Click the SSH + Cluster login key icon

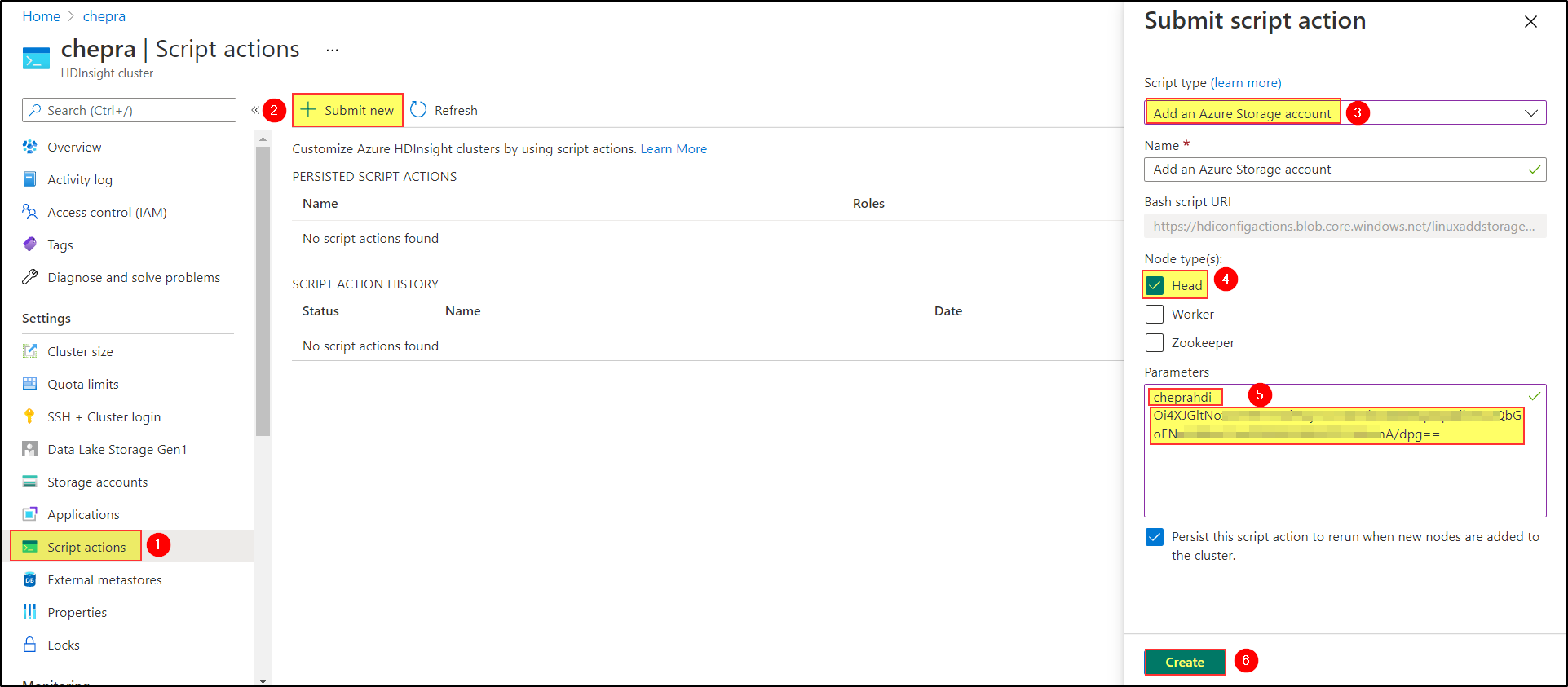[30, 416]
